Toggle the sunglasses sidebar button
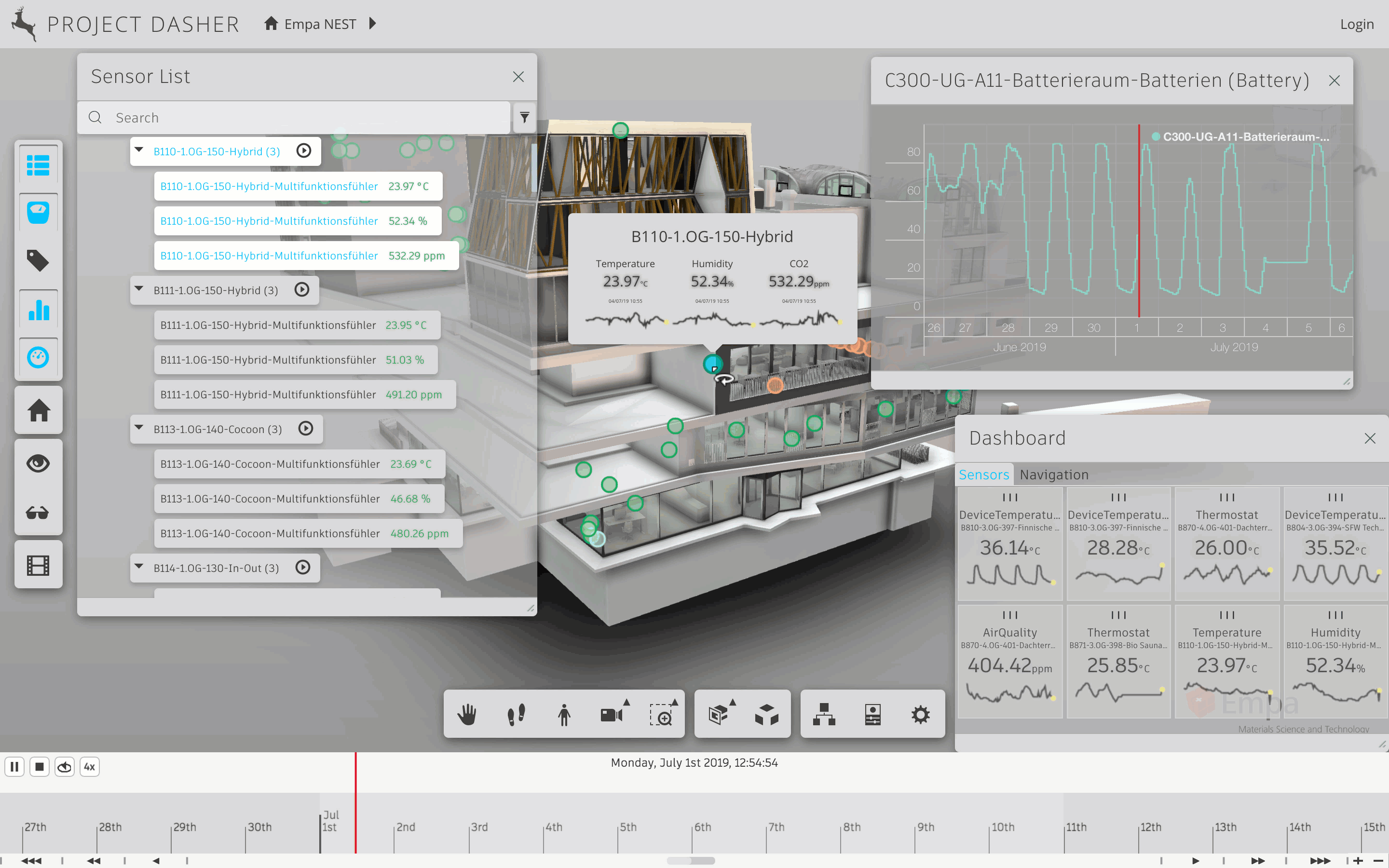 point(38,513)
